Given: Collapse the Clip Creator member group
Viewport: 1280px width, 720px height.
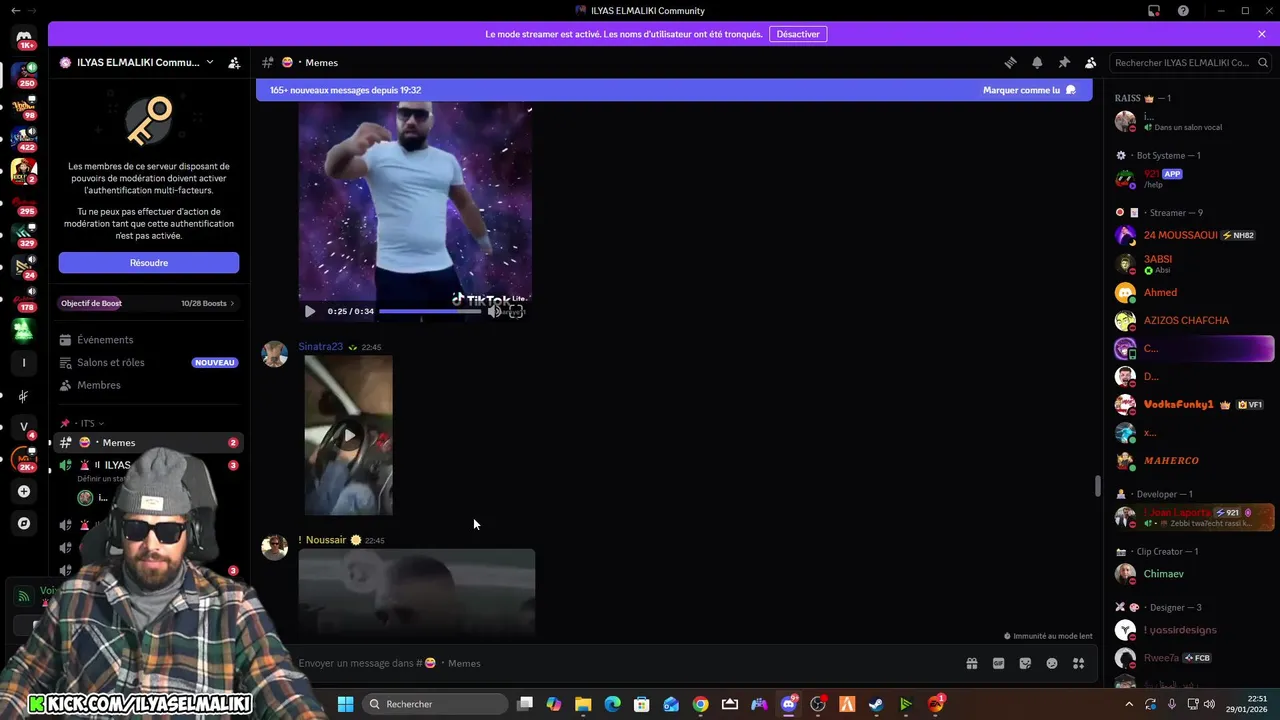Looking at the screenshot, I should pos(1157,551).
